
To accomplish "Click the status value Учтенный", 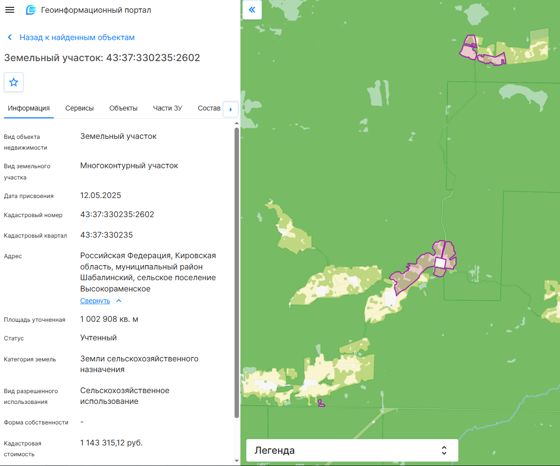I will 98,338.
